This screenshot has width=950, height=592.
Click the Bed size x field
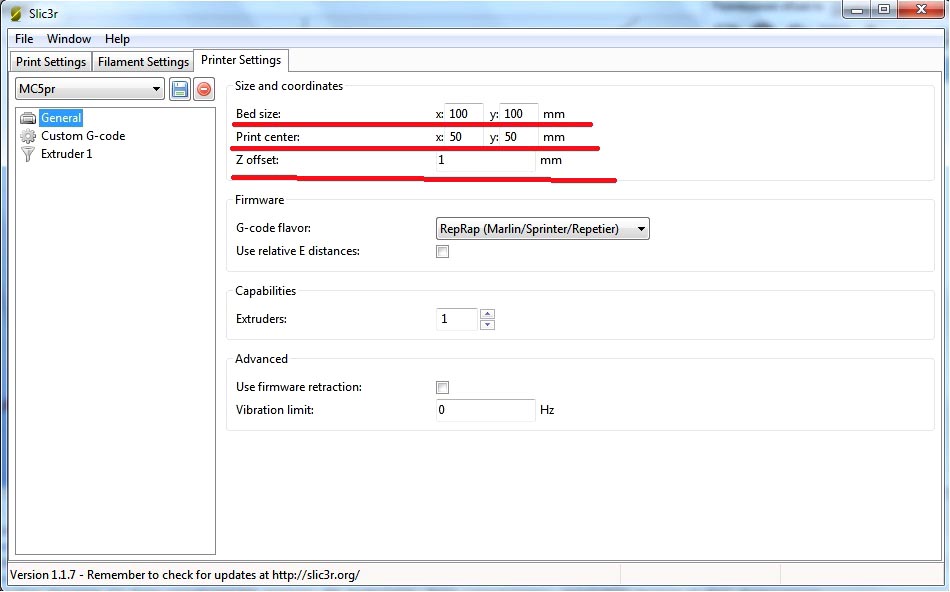(464, 114)
